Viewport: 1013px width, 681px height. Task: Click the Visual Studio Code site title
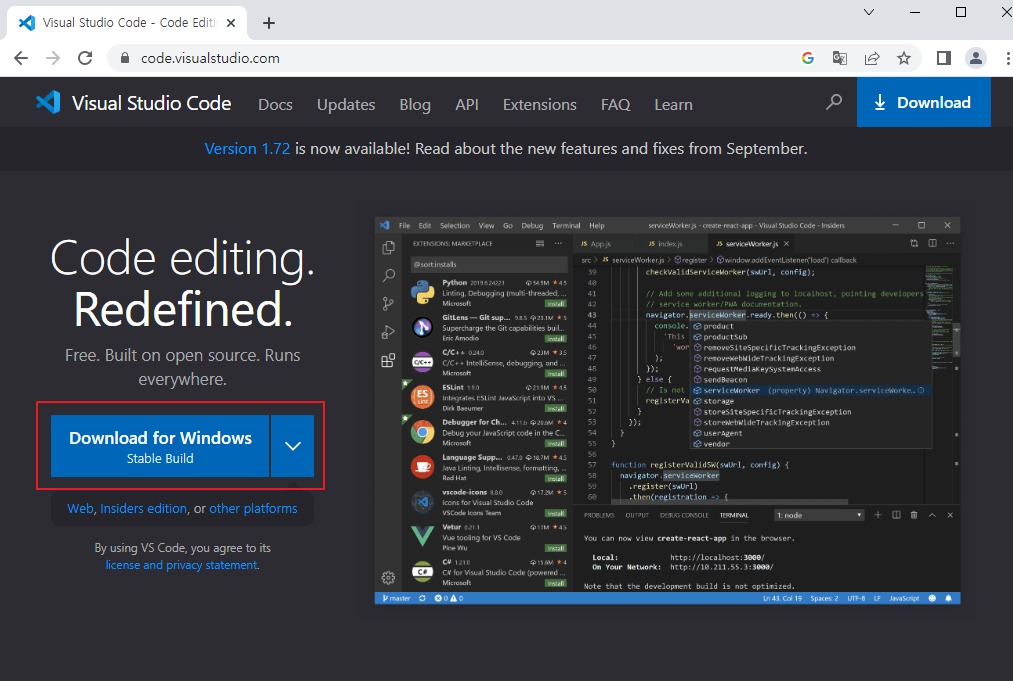click(151, 103)
